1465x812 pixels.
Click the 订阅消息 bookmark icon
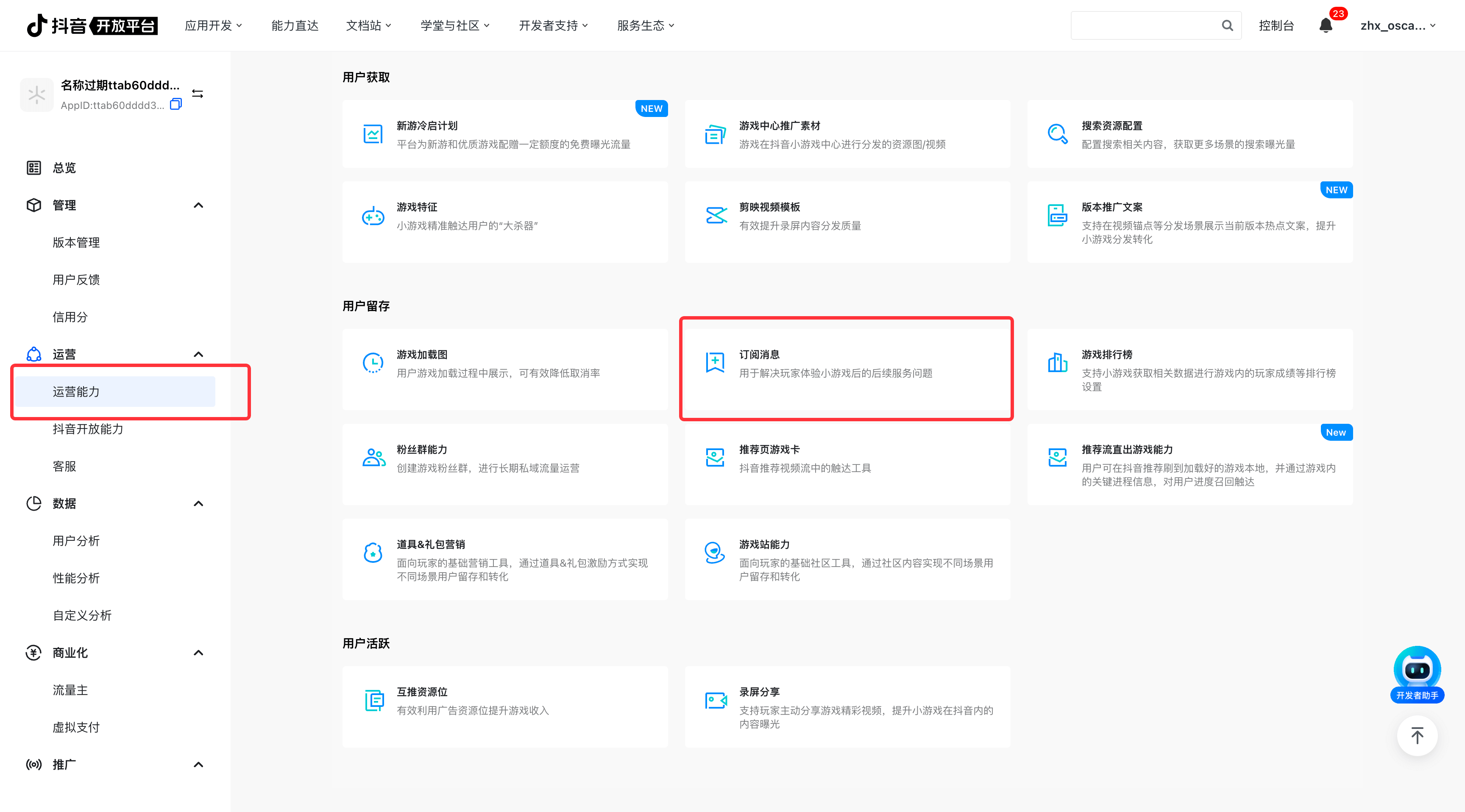tap(715, 362)
